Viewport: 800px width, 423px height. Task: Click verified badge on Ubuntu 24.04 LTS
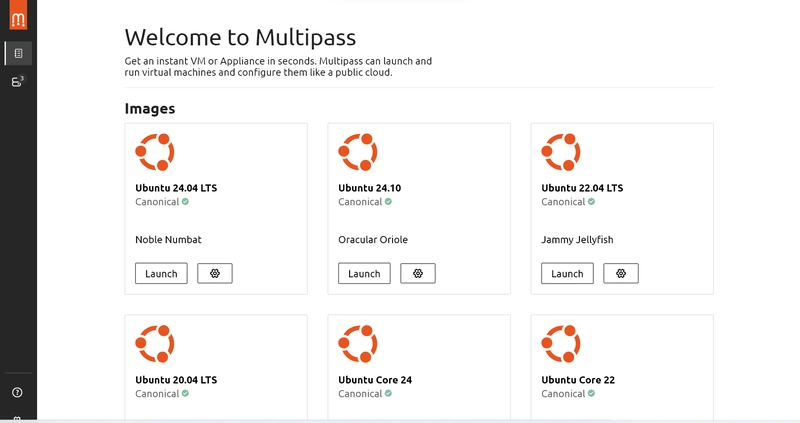click(x=185, y=202)
